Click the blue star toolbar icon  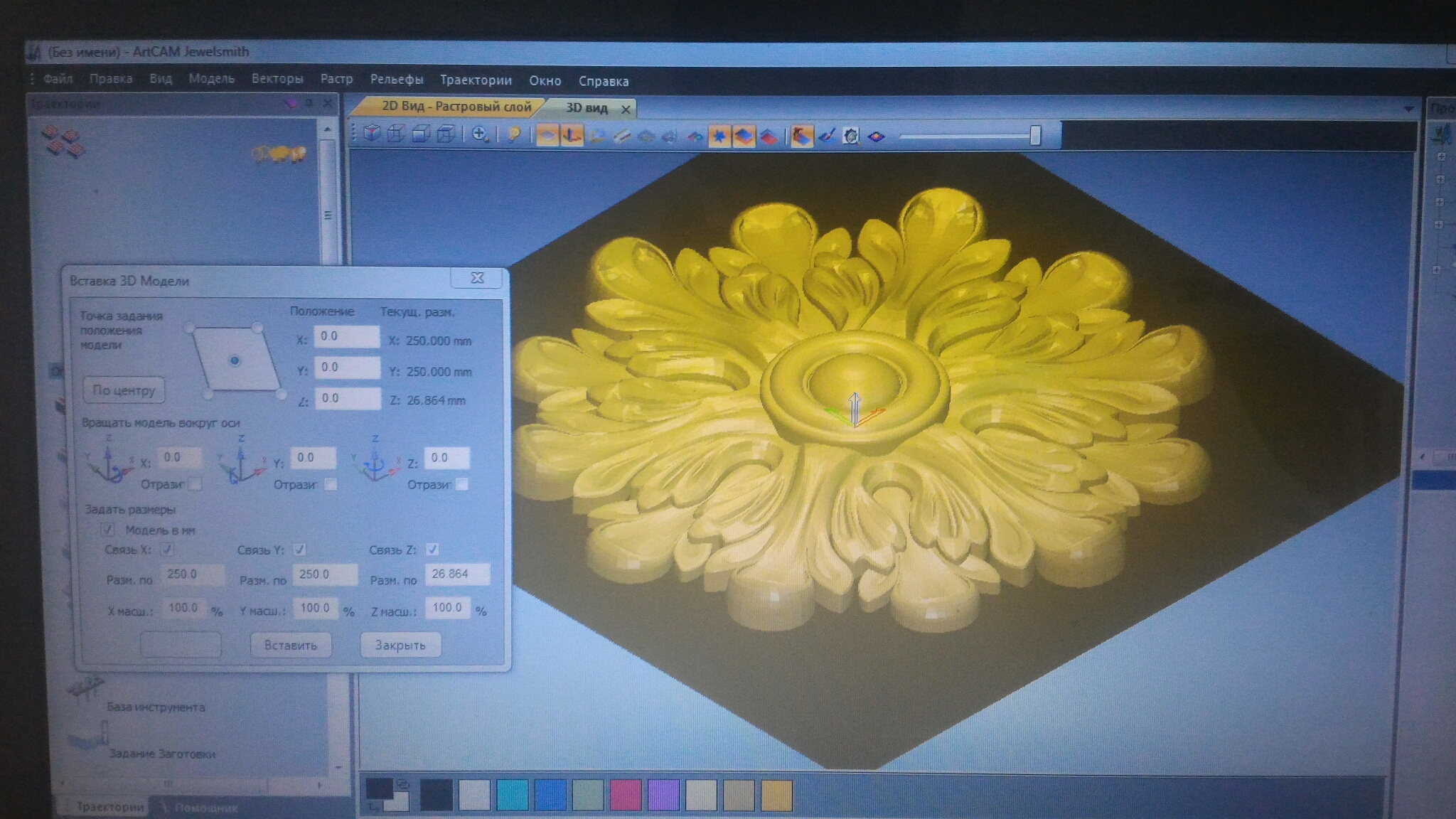(x=719, y=136)
